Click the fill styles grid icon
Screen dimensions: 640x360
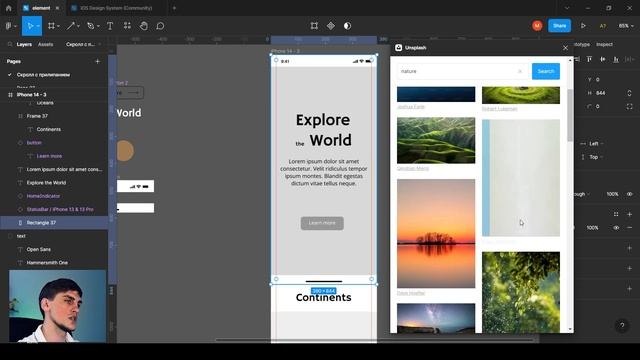pos(616,214)
